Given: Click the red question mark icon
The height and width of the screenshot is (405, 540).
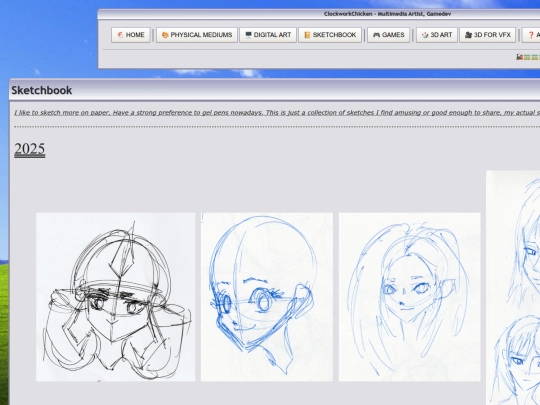Looking at the screenshot, I should [x=531, y=35].
